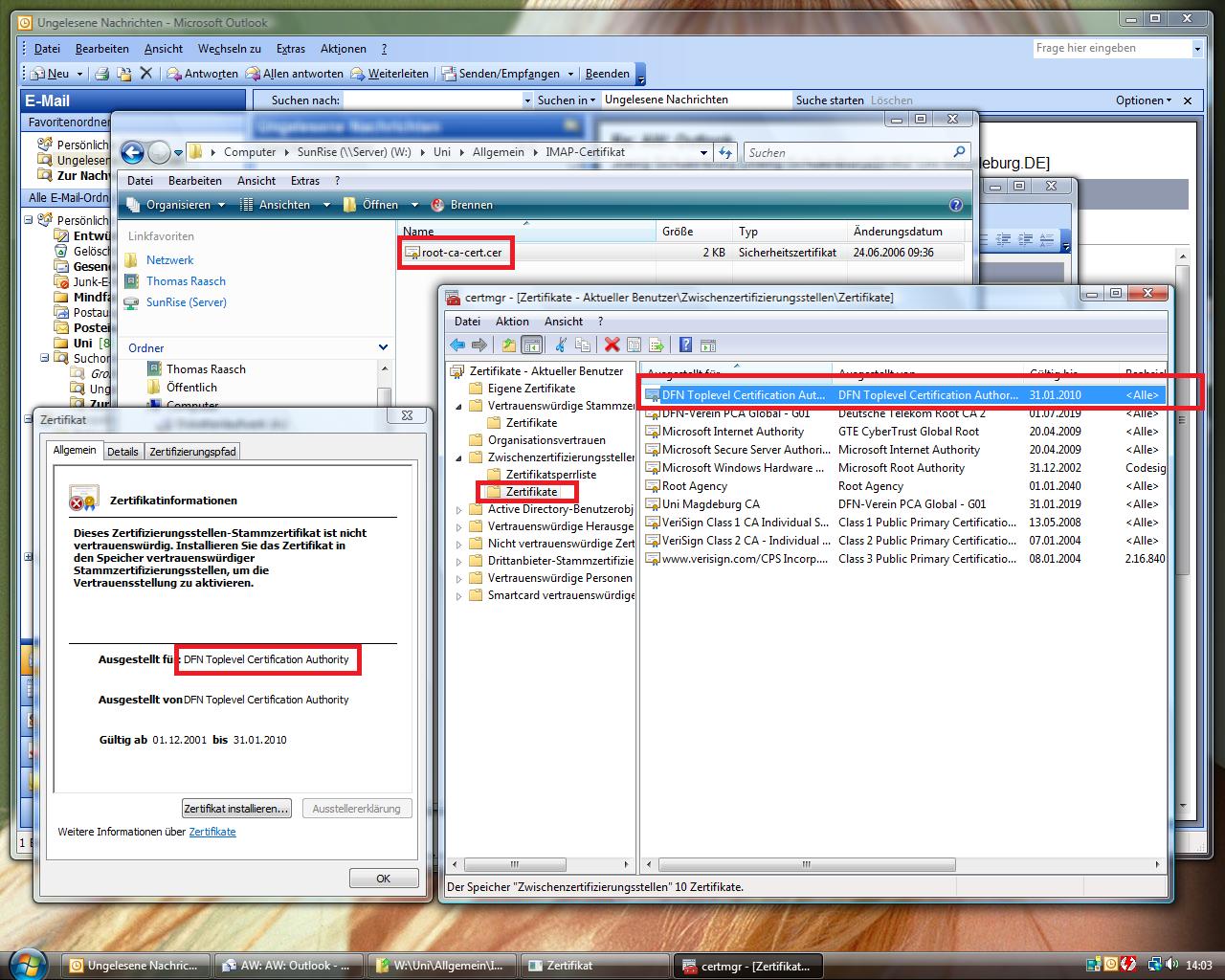Open Optionen dropdown in Outlook

pos(1144,100)
